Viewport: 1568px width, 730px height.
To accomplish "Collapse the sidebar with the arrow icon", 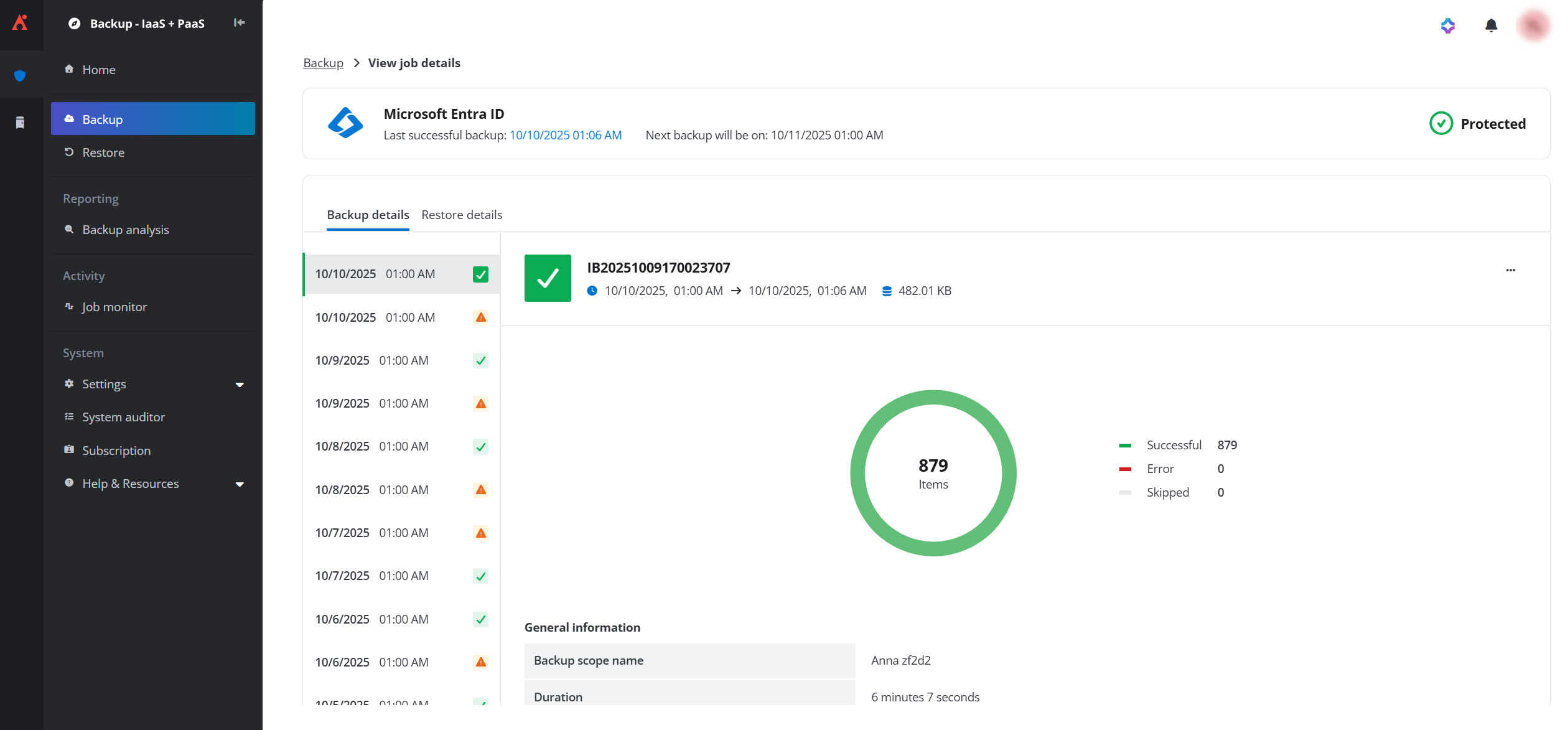I will tap(238, 23).
